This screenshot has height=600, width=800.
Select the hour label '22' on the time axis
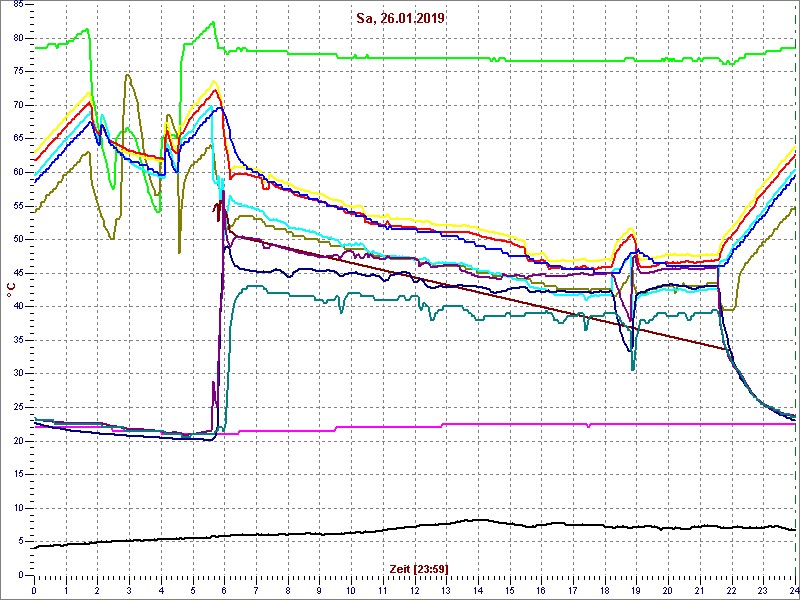pos(732,590)
